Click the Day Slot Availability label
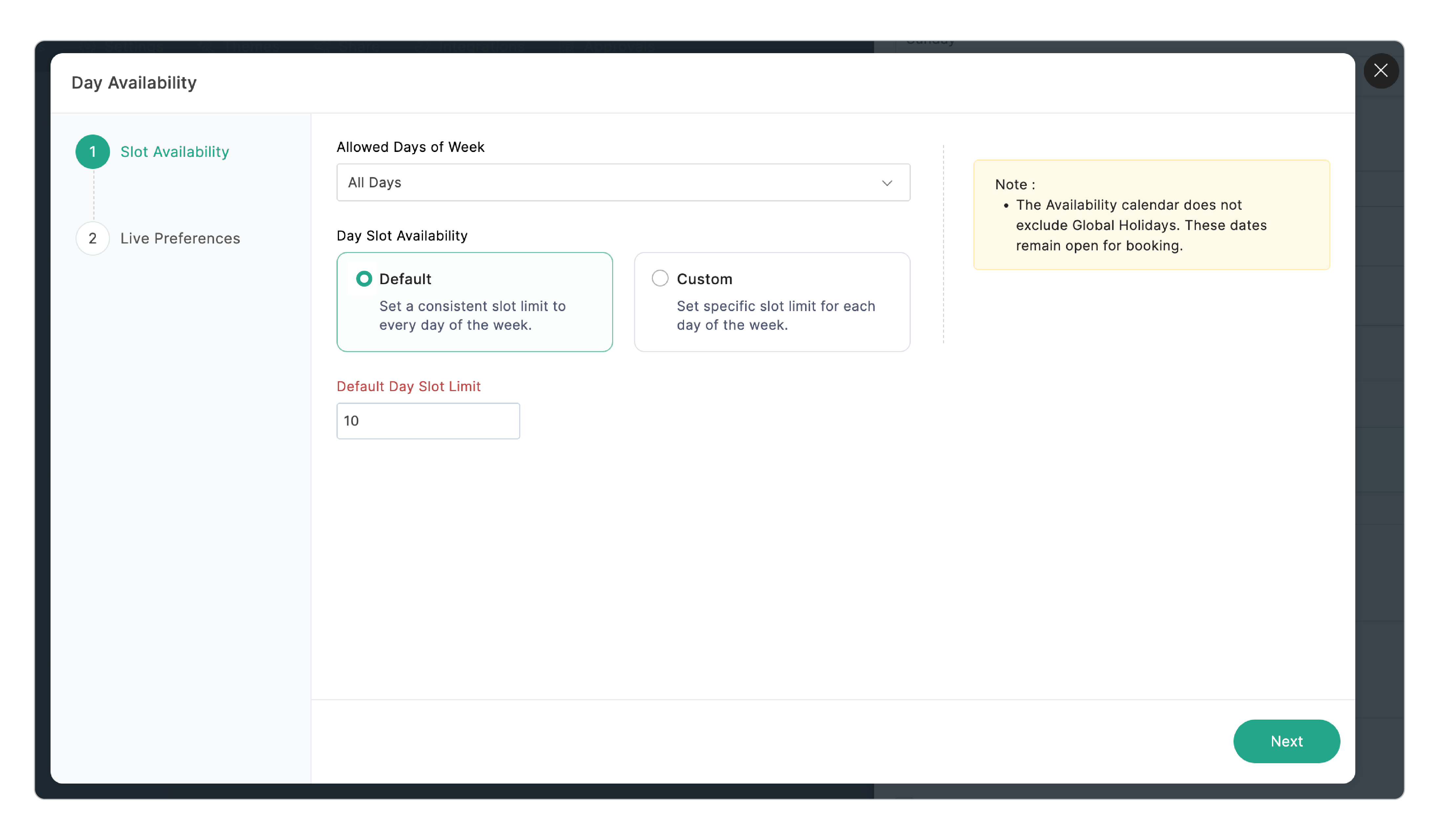The image size is (1439, 840). coord(402,236)
